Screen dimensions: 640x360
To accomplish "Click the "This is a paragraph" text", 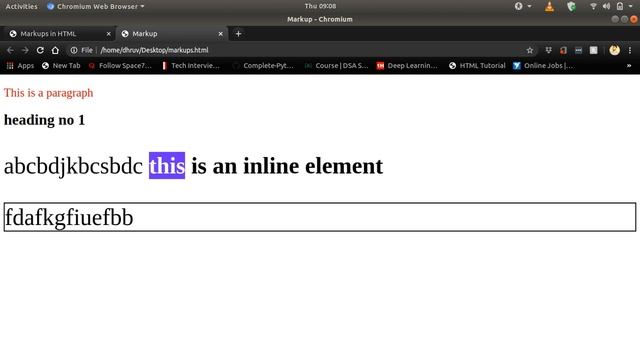I will (x=49, y=93).
